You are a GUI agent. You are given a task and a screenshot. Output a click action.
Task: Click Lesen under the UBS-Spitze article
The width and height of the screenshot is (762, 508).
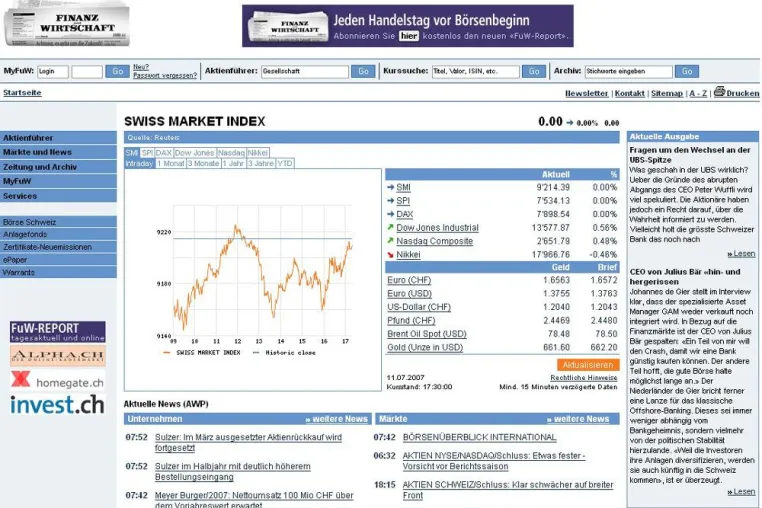pyautogui.click(x=741, y=254)
